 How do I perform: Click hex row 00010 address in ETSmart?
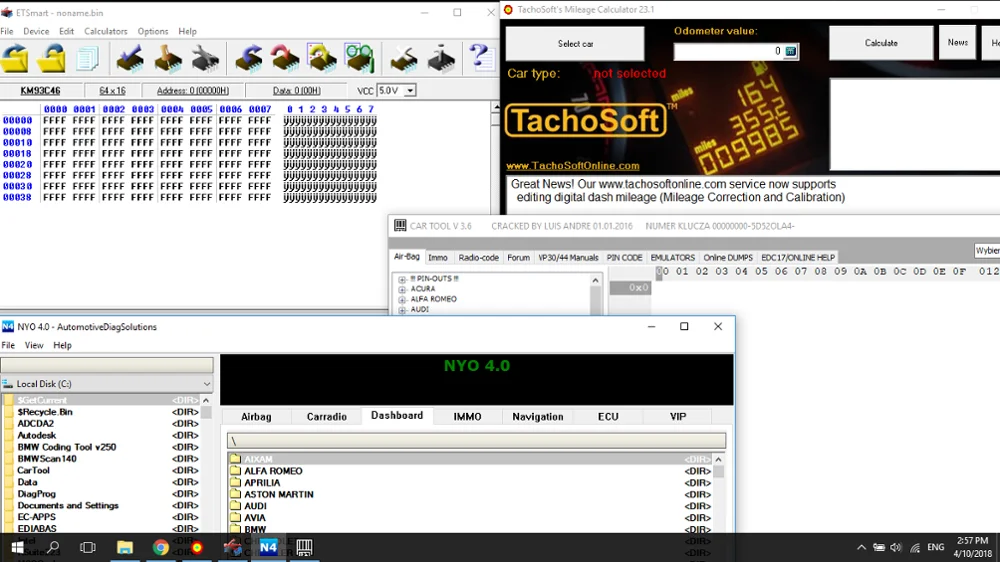(17, 142)
